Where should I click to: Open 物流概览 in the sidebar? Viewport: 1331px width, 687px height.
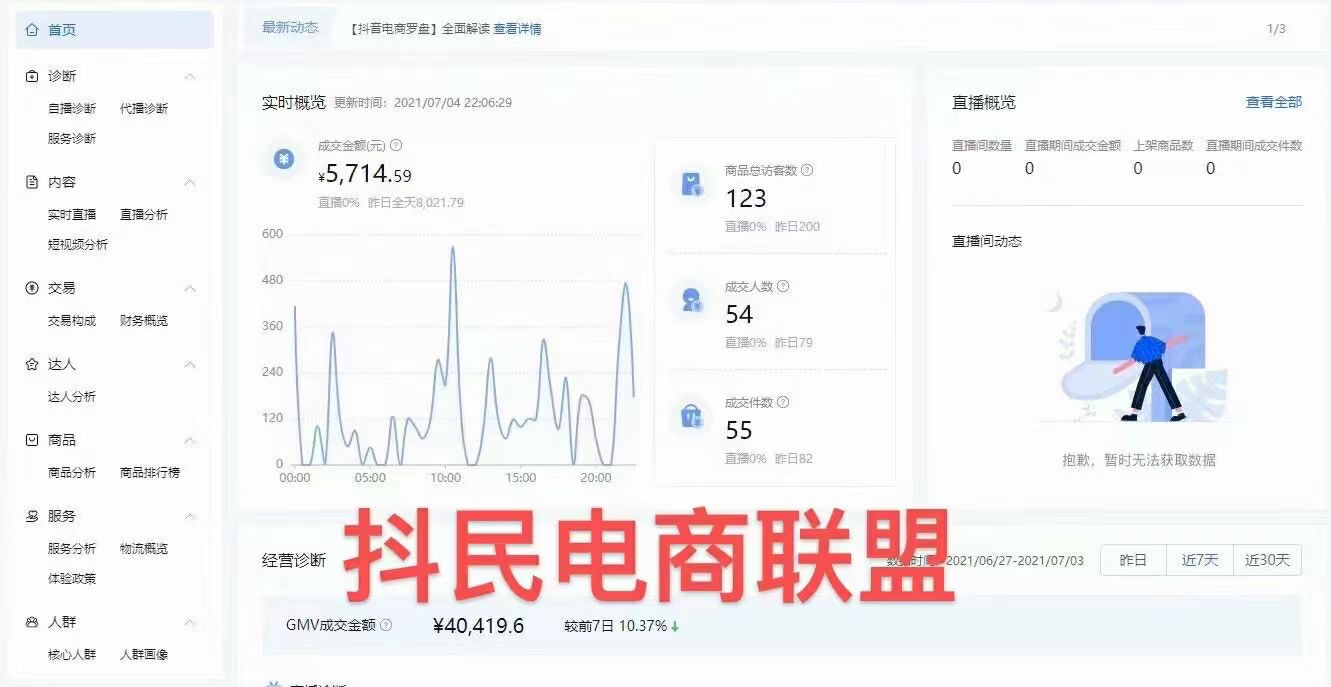[144, 549]
